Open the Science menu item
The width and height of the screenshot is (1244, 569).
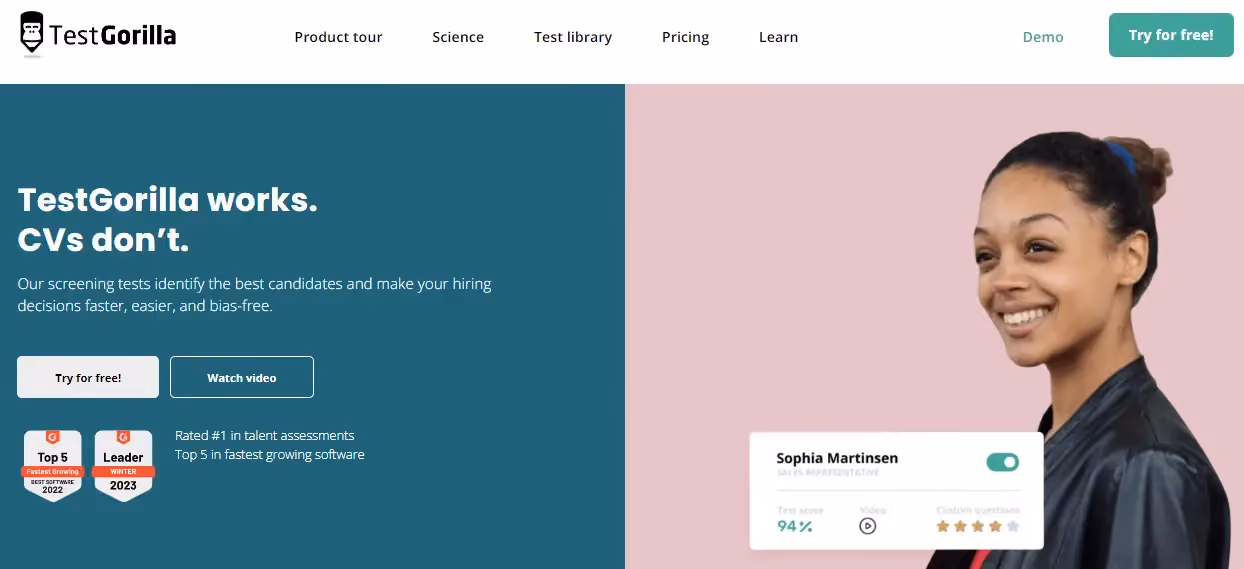[458, 37]
